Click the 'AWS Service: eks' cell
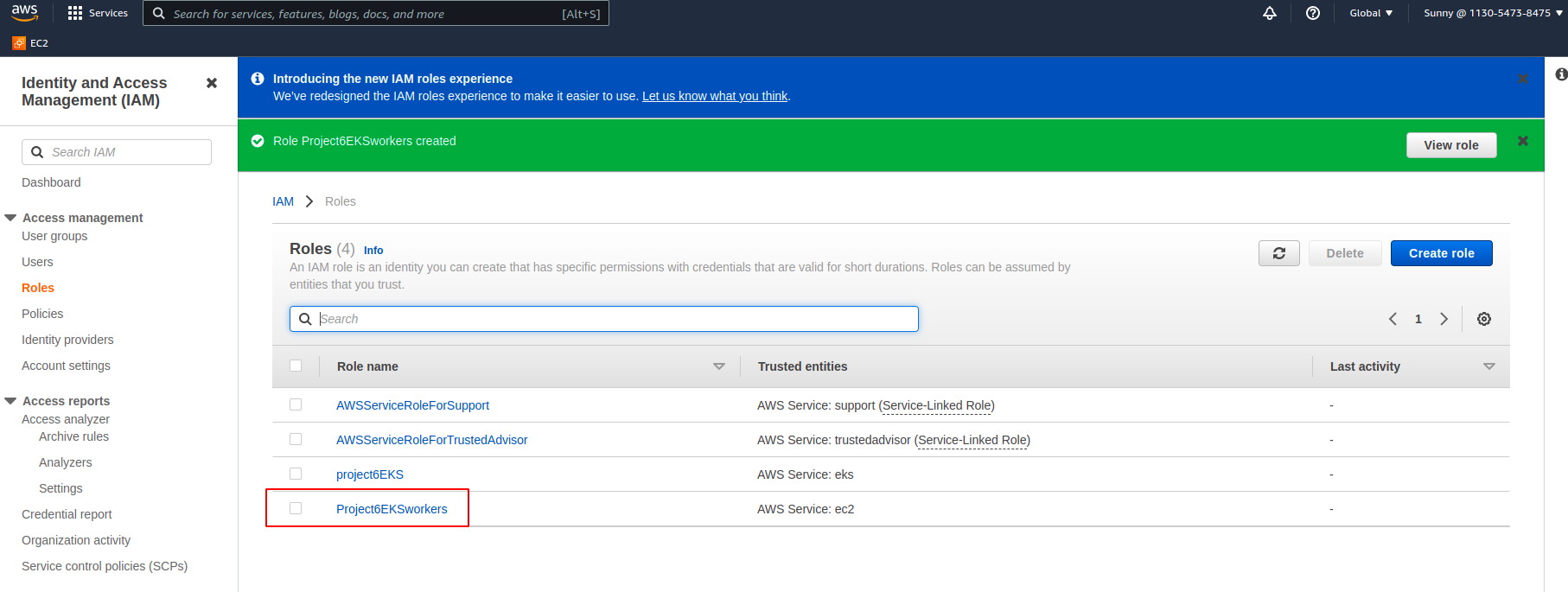This screenshot has height=592, width=1568. point(805,474)
